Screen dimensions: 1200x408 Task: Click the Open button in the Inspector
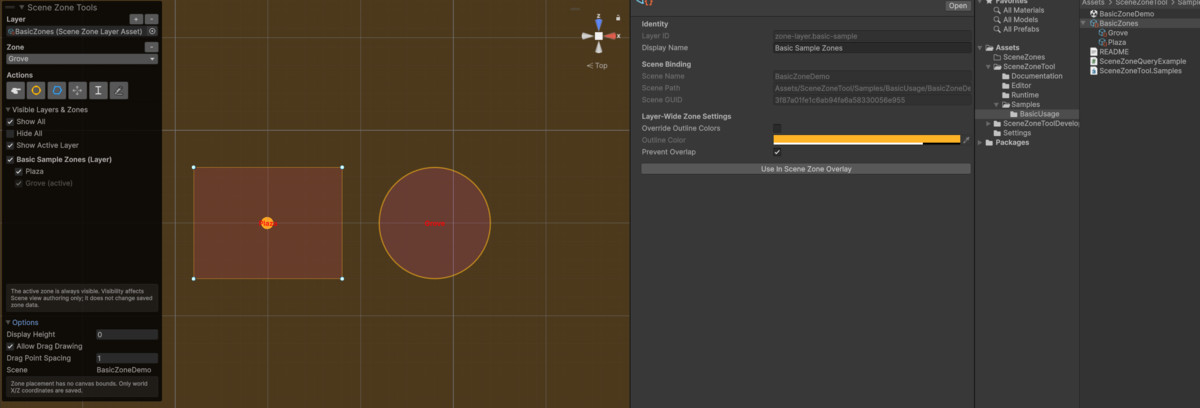coord(958,6)
